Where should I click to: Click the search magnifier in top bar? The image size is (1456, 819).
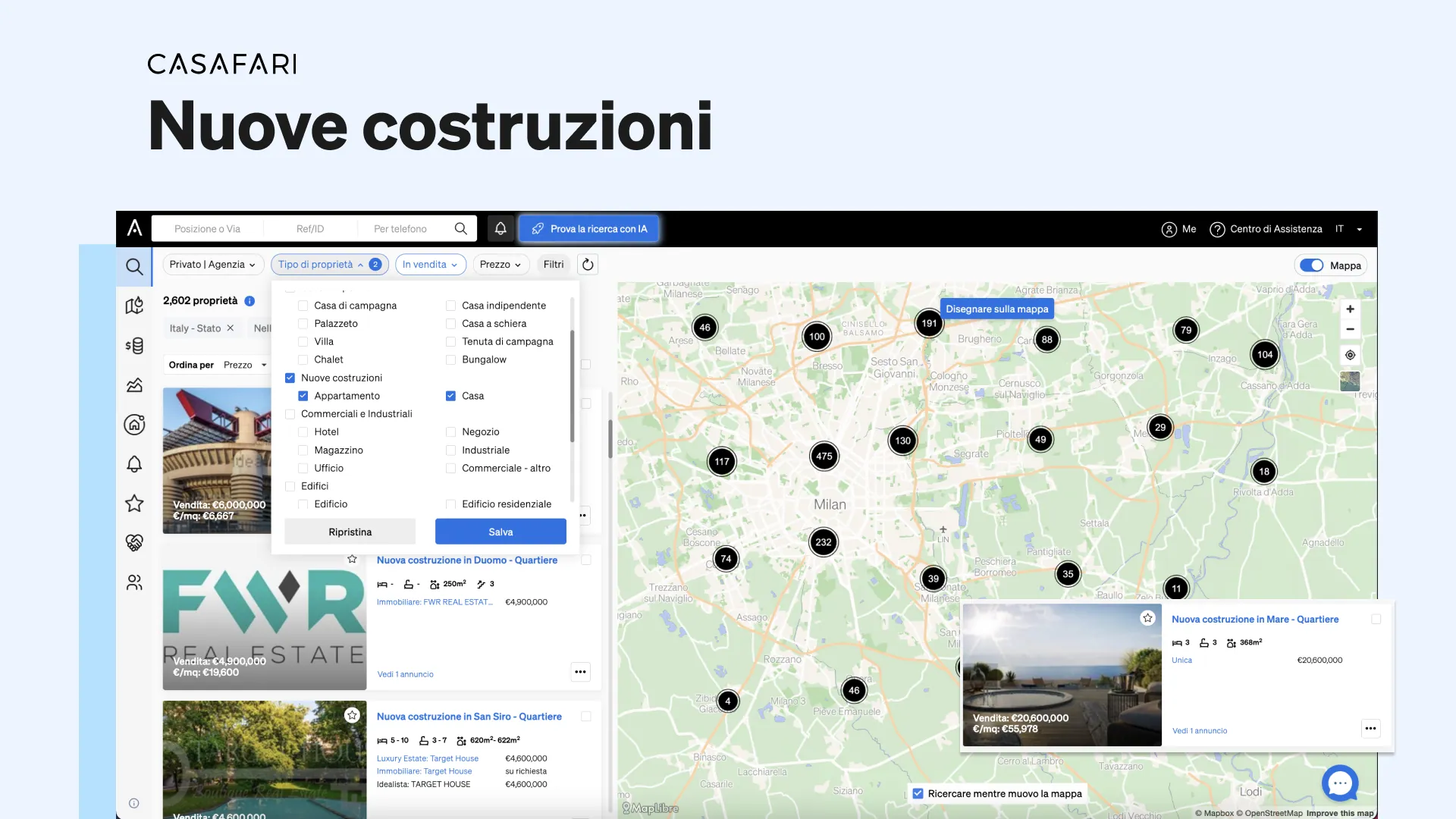coord(461,228)
